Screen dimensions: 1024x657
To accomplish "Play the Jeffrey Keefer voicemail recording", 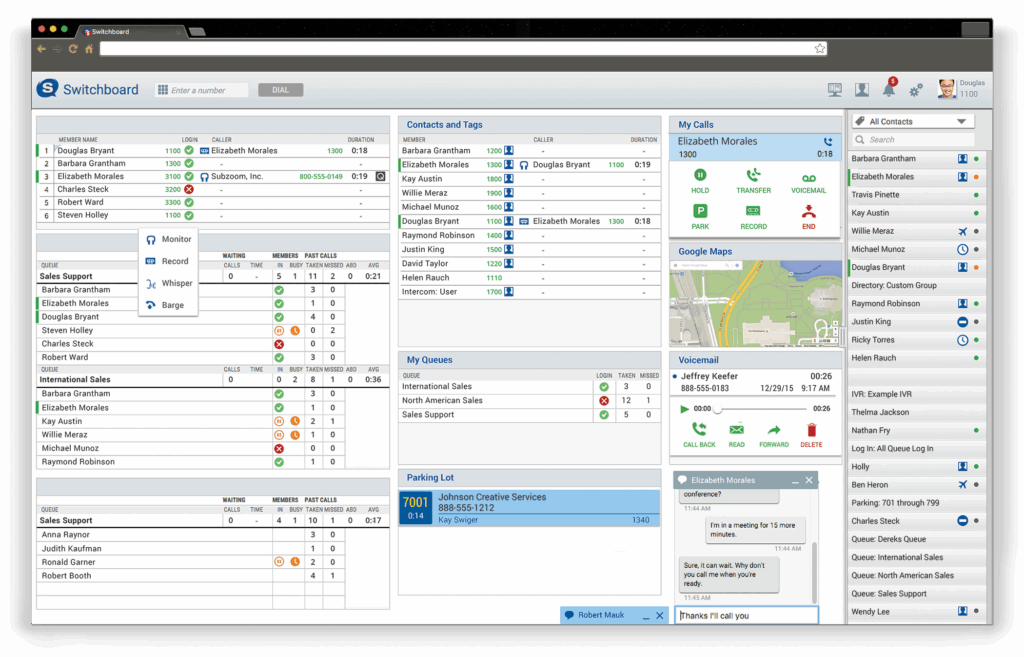I will point(684,408).
